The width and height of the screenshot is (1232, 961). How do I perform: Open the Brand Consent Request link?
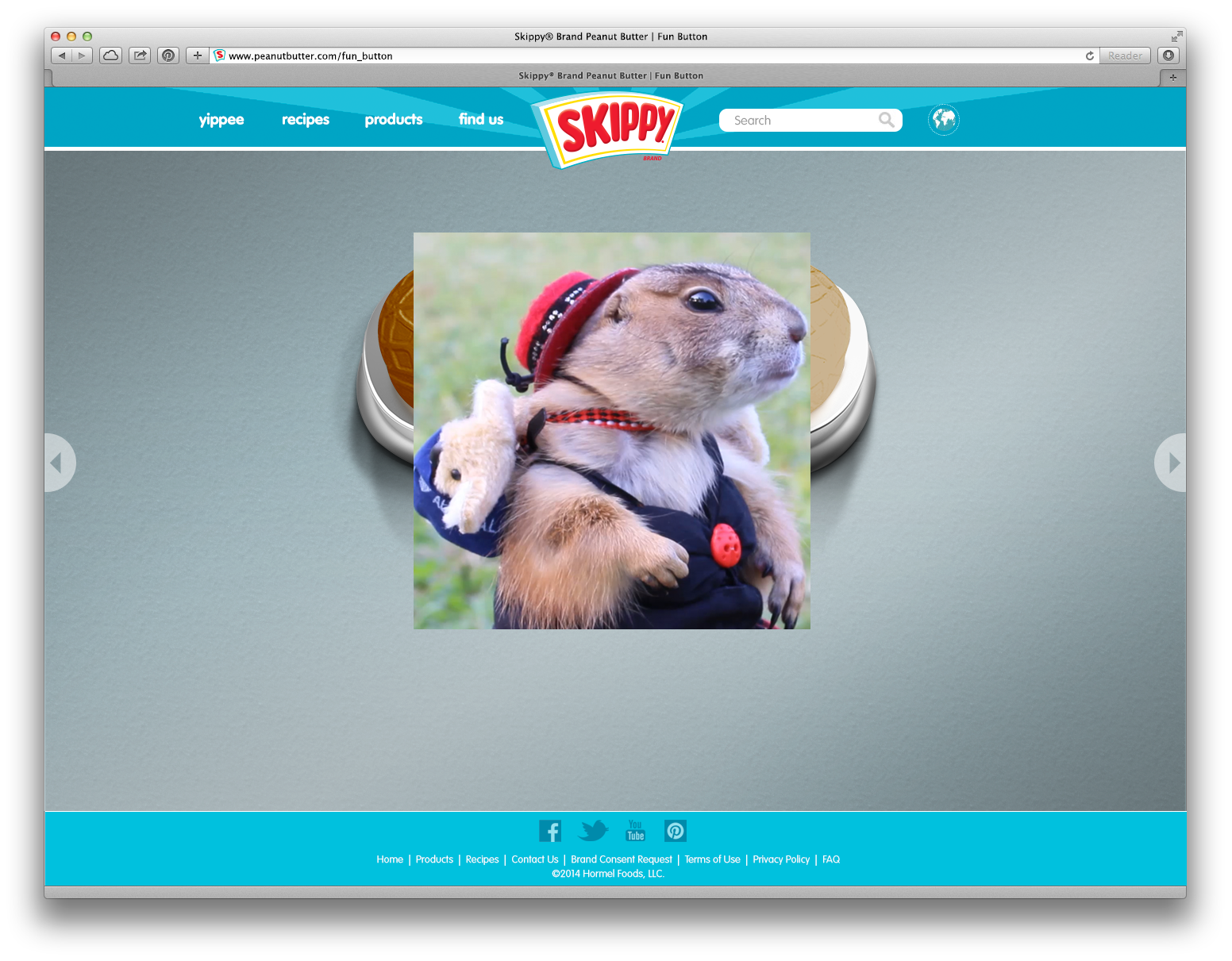click(622, 859)
